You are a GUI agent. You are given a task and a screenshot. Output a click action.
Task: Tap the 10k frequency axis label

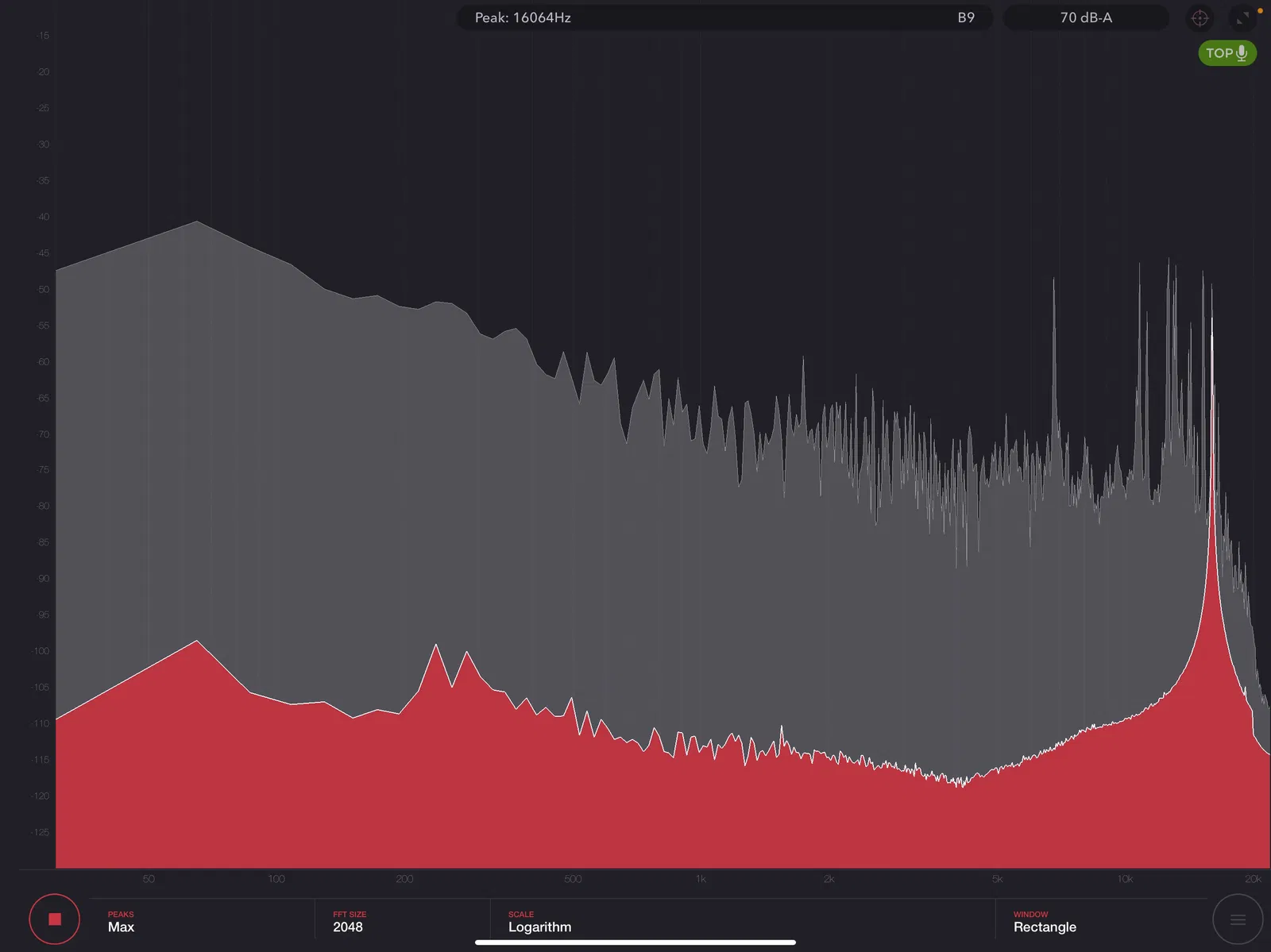pyautogui.click(x=1125, y=879)
